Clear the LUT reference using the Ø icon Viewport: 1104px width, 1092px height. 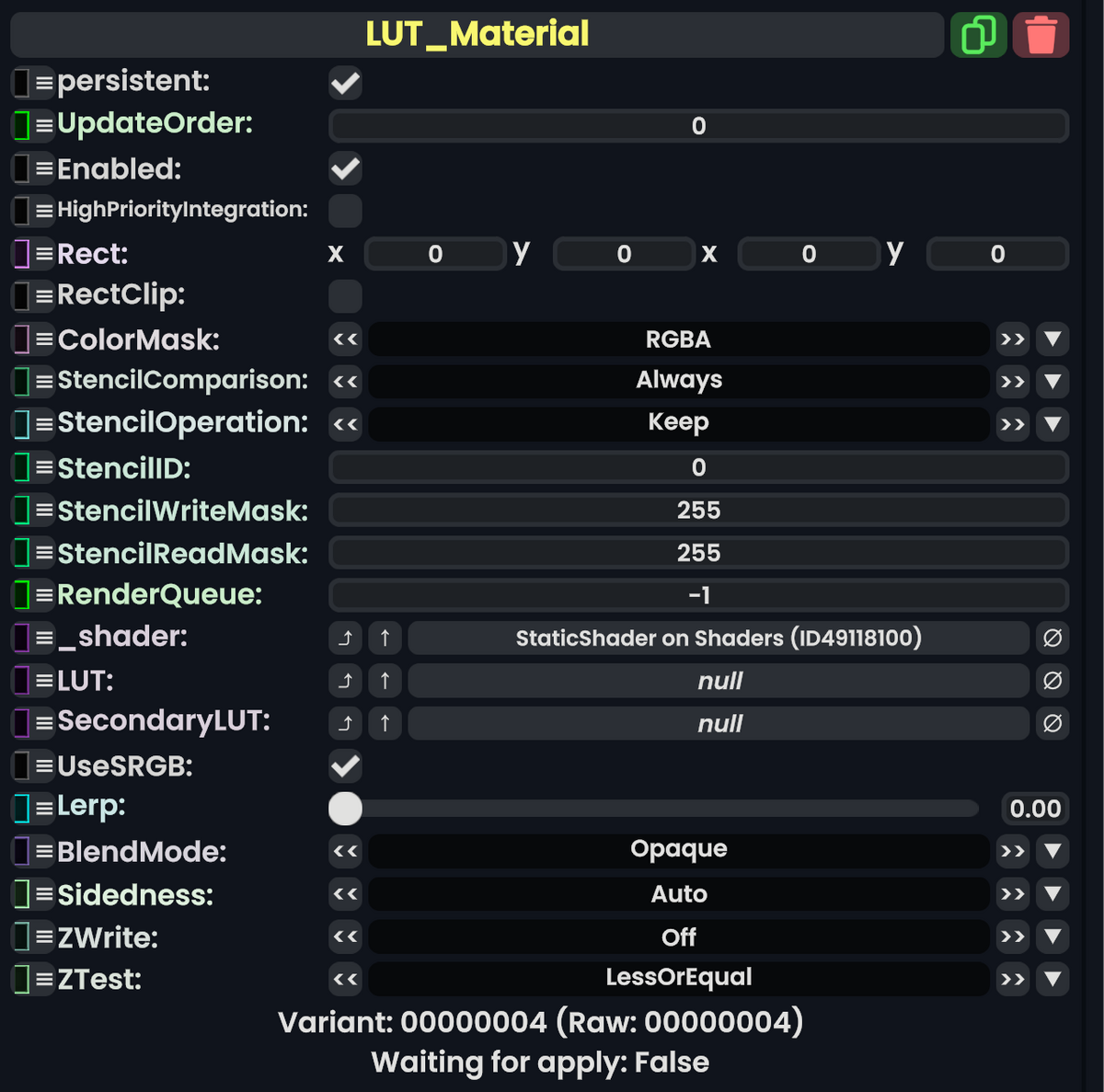[1052, 681]
